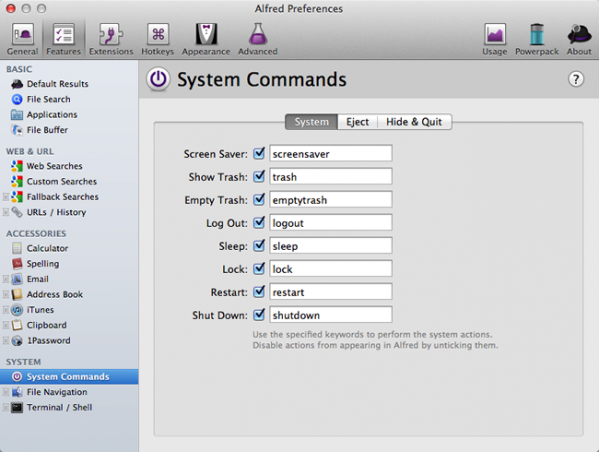Open the General preferences toolbar icon
This screenshot has height=452, width=599.
point(23,38)
